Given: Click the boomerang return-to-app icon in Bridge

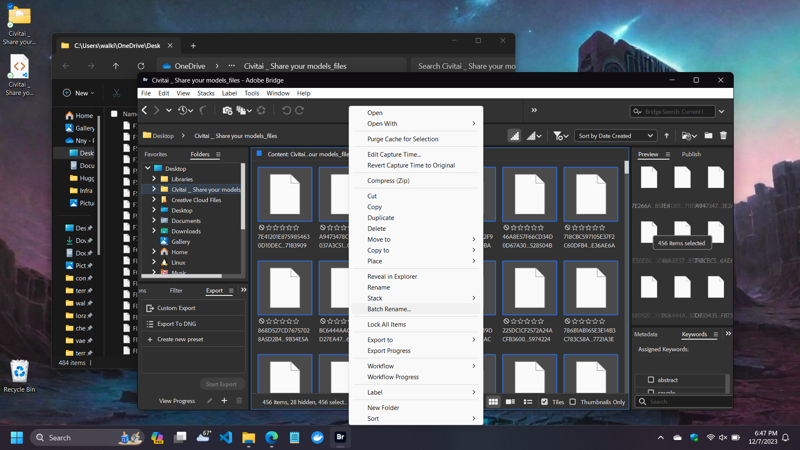Looking at the screenshot, I should coord(203,110).
